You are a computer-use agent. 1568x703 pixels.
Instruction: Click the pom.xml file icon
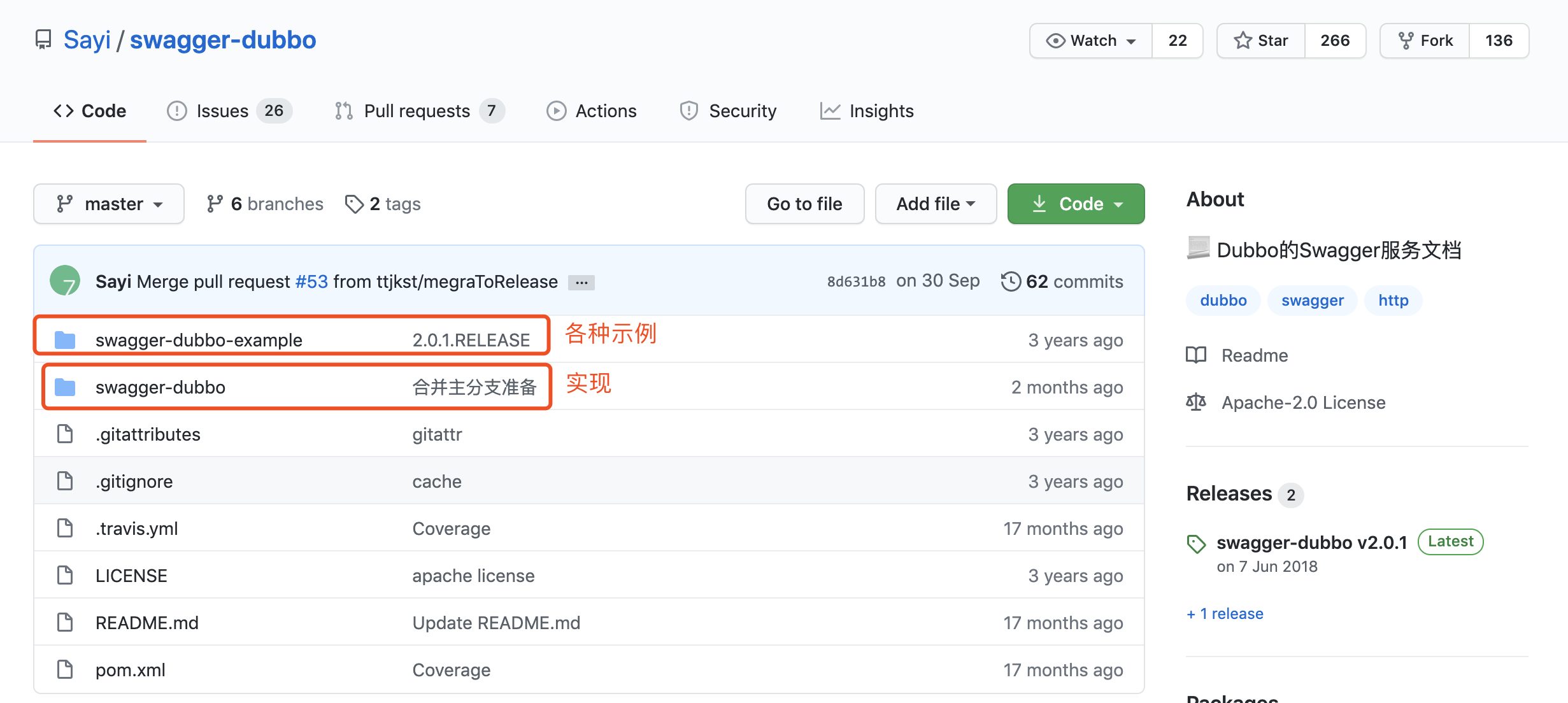tap(65, 669)
